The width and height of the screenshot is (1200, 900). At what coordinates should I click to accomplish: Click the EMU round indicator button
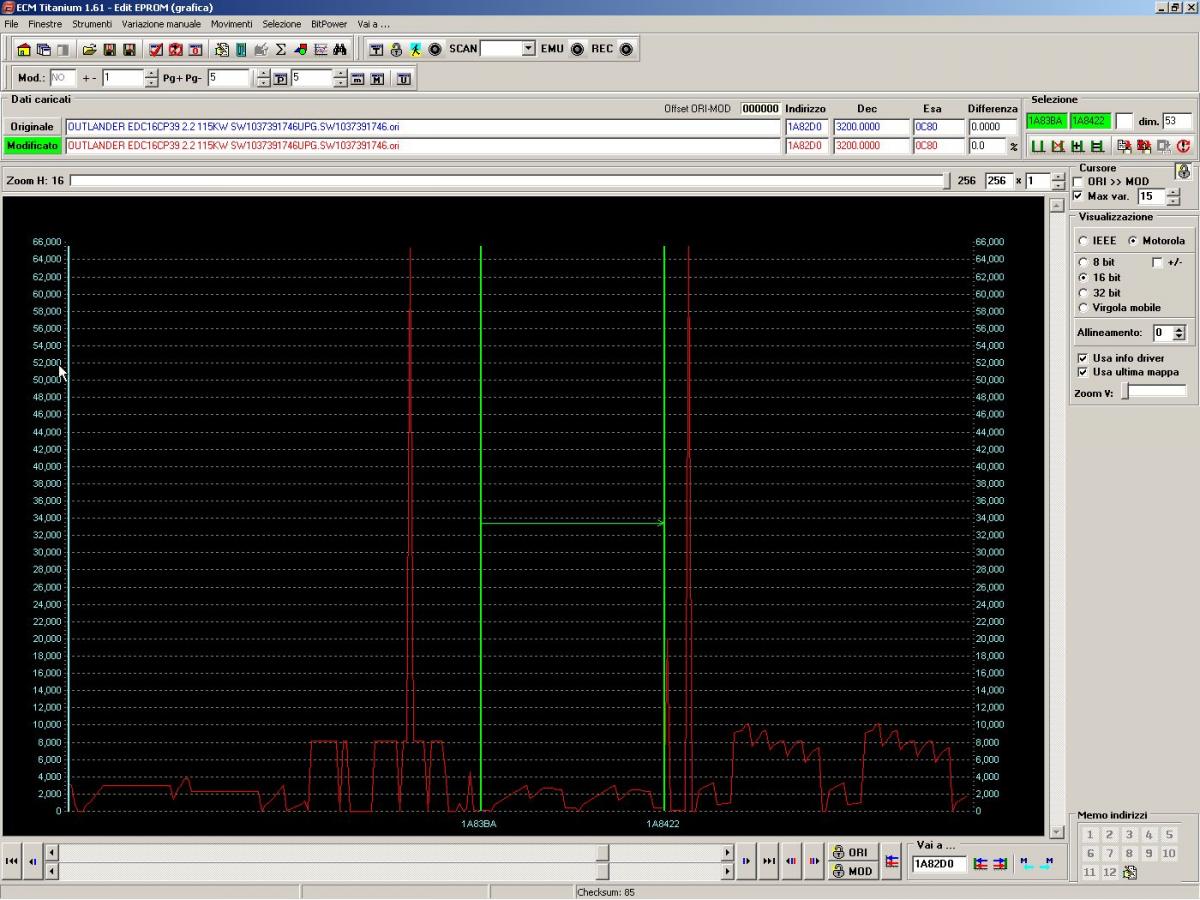(x=577, y=49)
